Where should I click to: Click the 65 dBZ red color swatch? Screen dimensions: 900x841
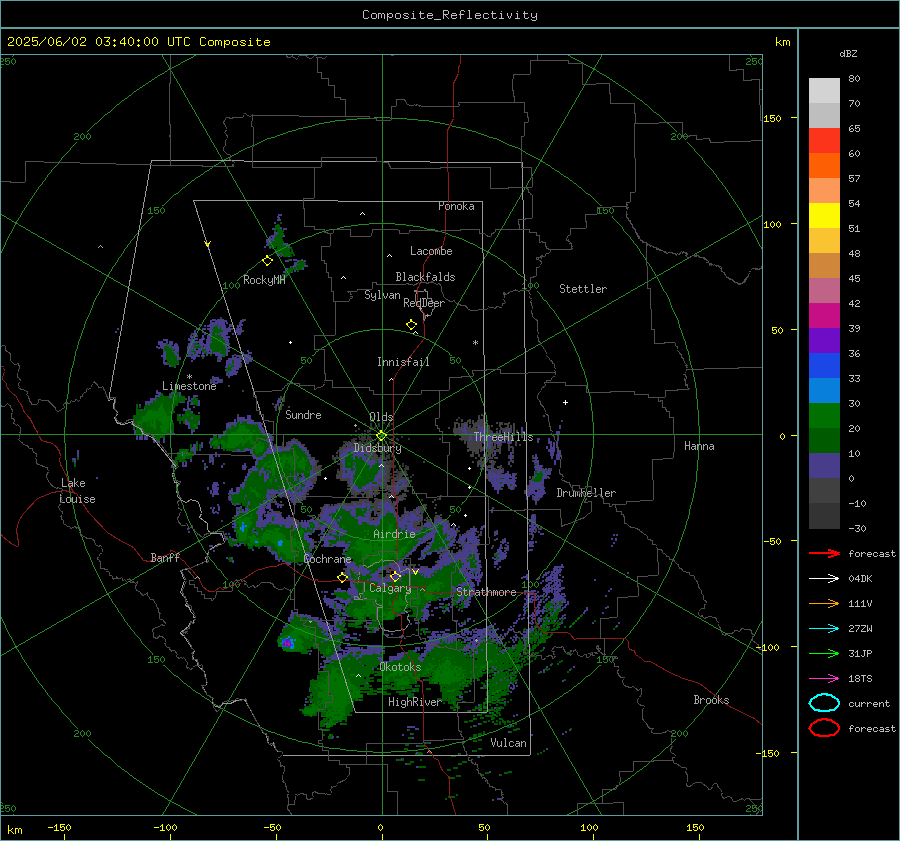824,140
